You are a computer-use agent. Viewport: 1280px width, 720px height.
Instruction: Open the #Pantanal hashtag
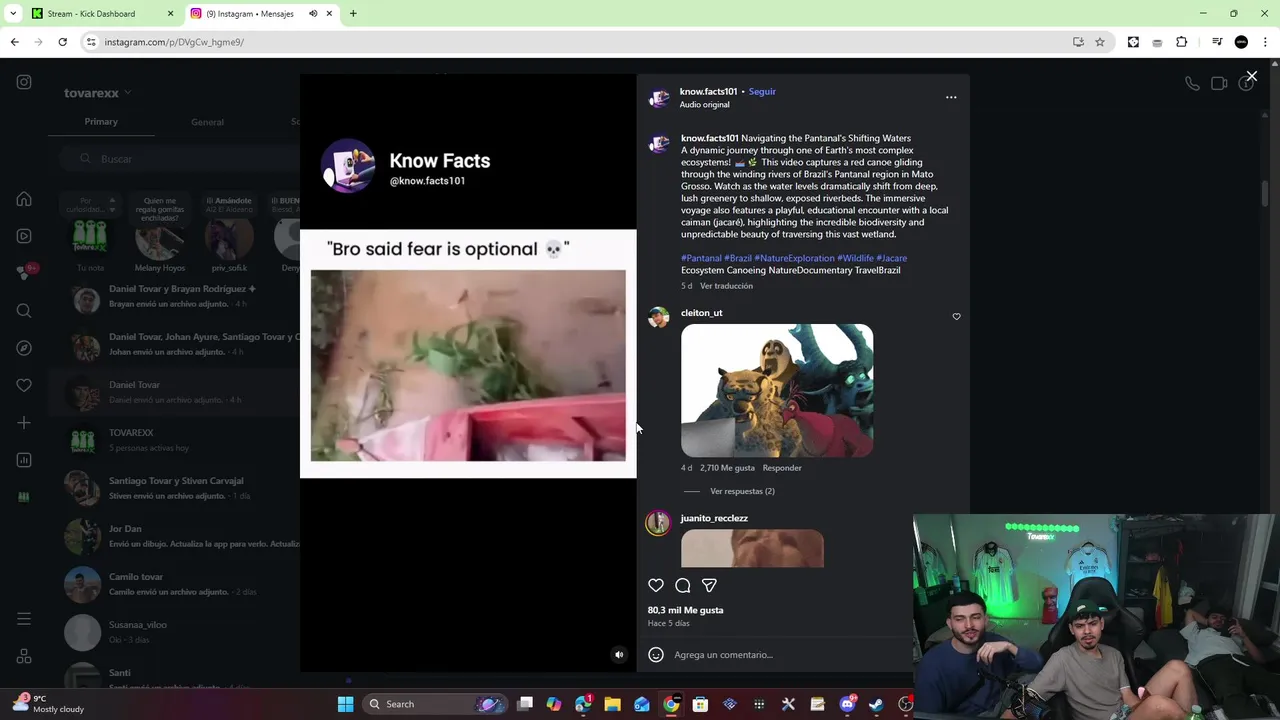tap(701, 258)
